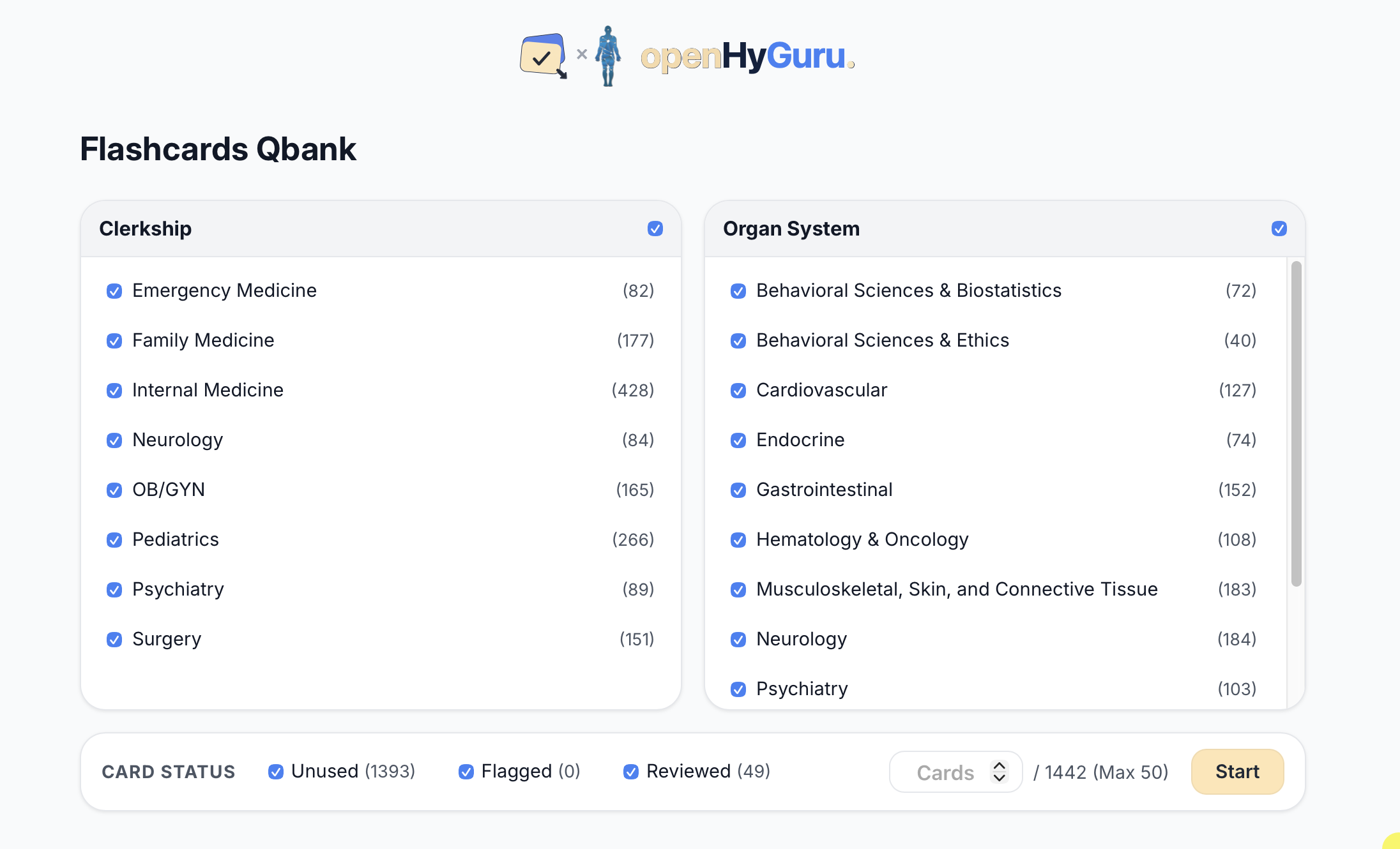Uncheck Musculoskeletal, Skin, and Connective Tissue
This screenshot has height=849, width=1400.
coord(738,590)
